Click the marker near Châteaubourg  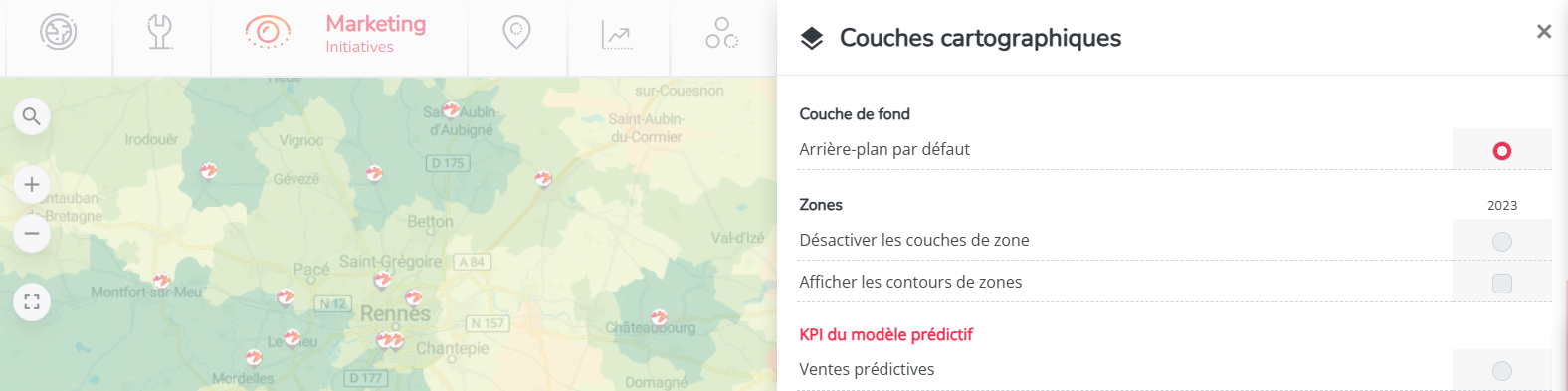(x=659, y=318)
